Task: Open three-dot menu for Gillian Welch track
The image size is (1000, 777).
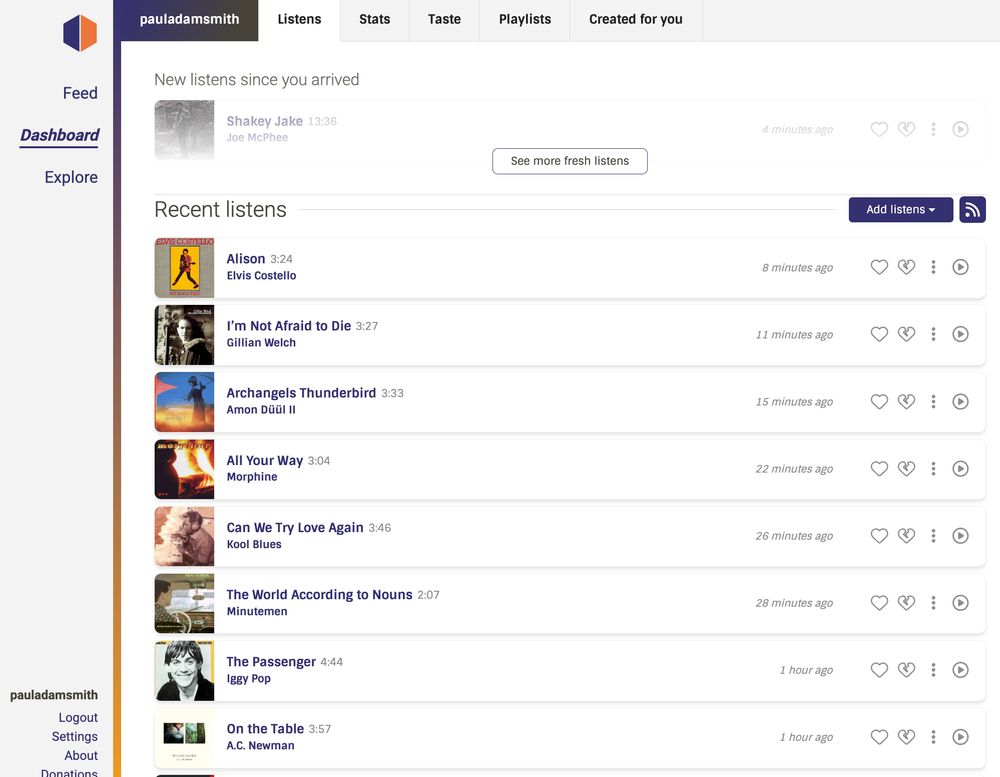Action: tap(933, 334)
